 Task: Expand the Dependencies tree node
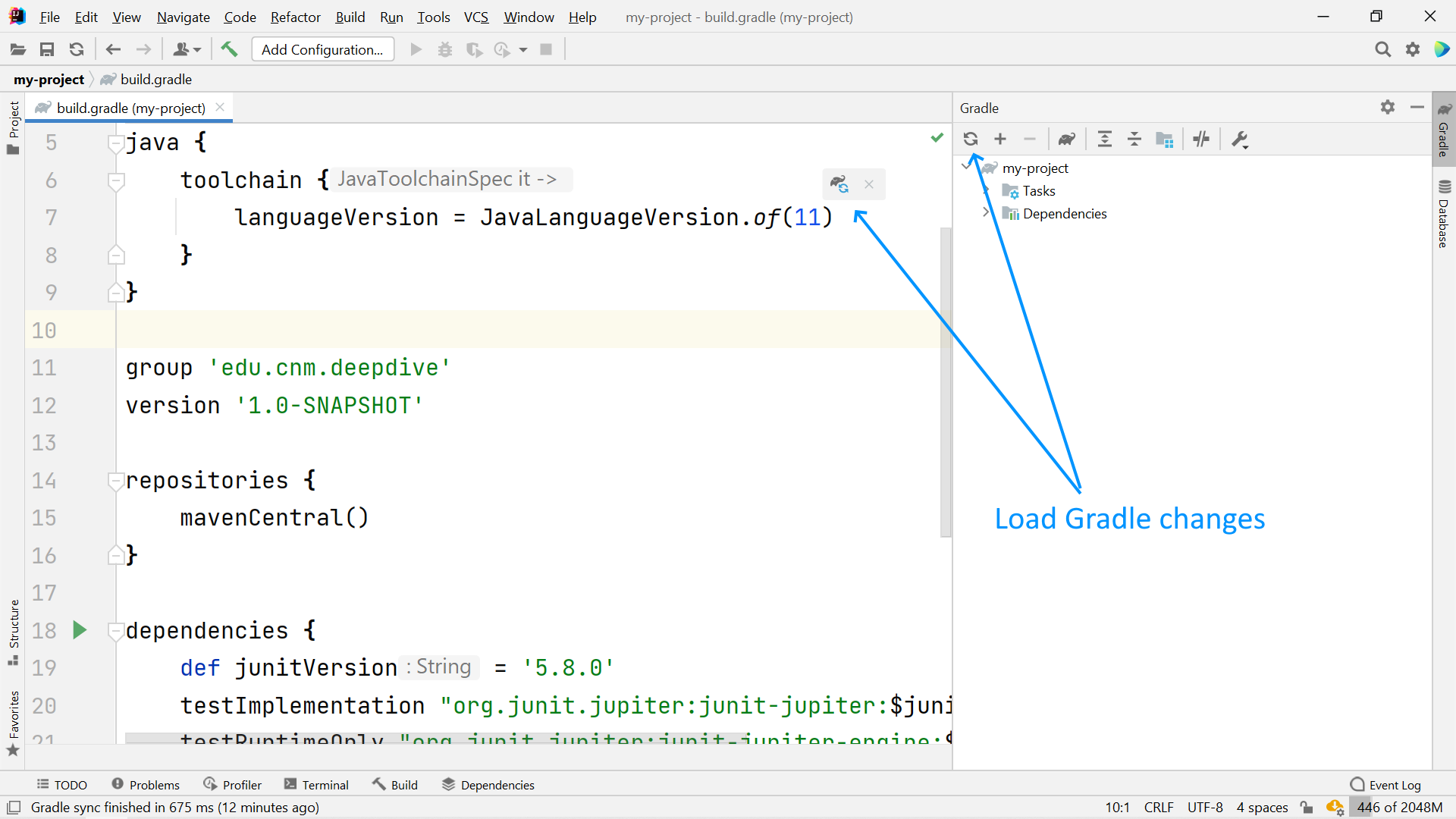[986, 213]
